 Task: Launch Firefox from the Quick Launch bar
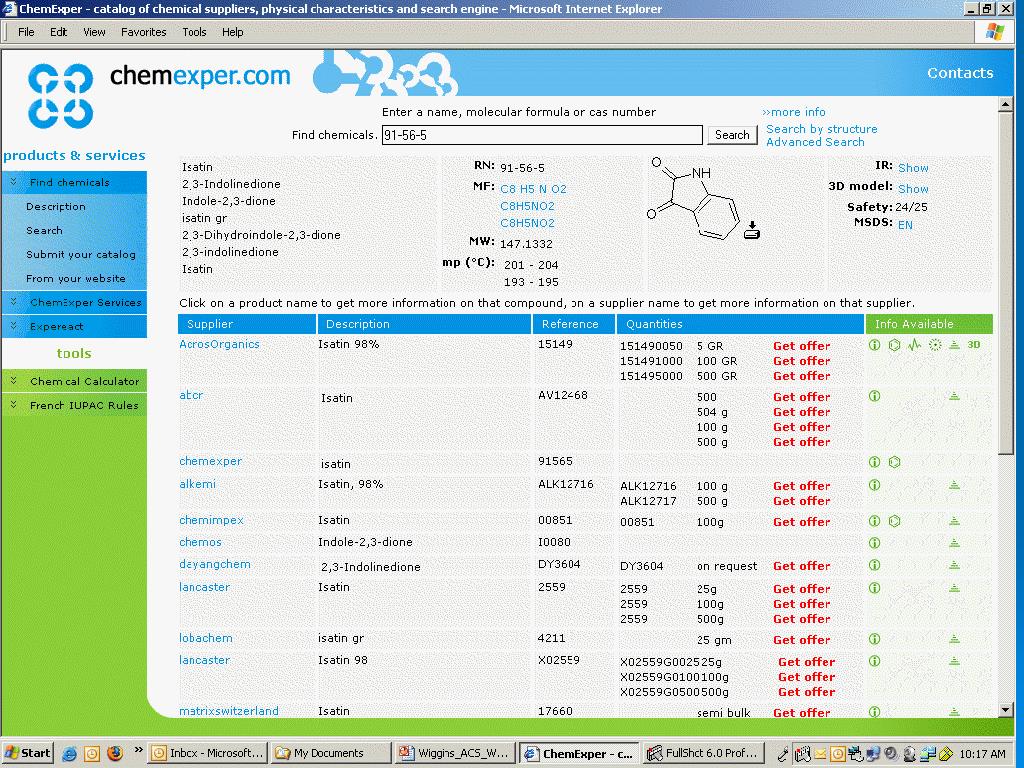[114, 754]
